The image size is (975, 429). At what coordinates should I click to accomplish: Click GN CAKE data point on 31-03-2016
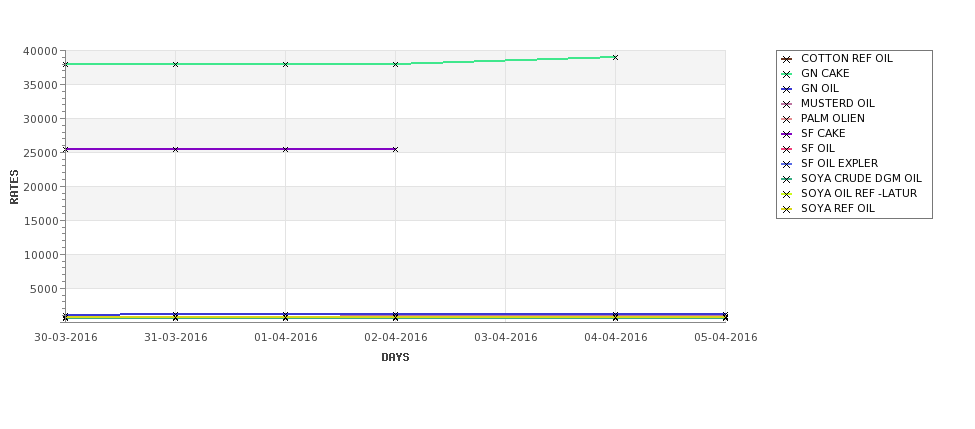coord(175,64)
